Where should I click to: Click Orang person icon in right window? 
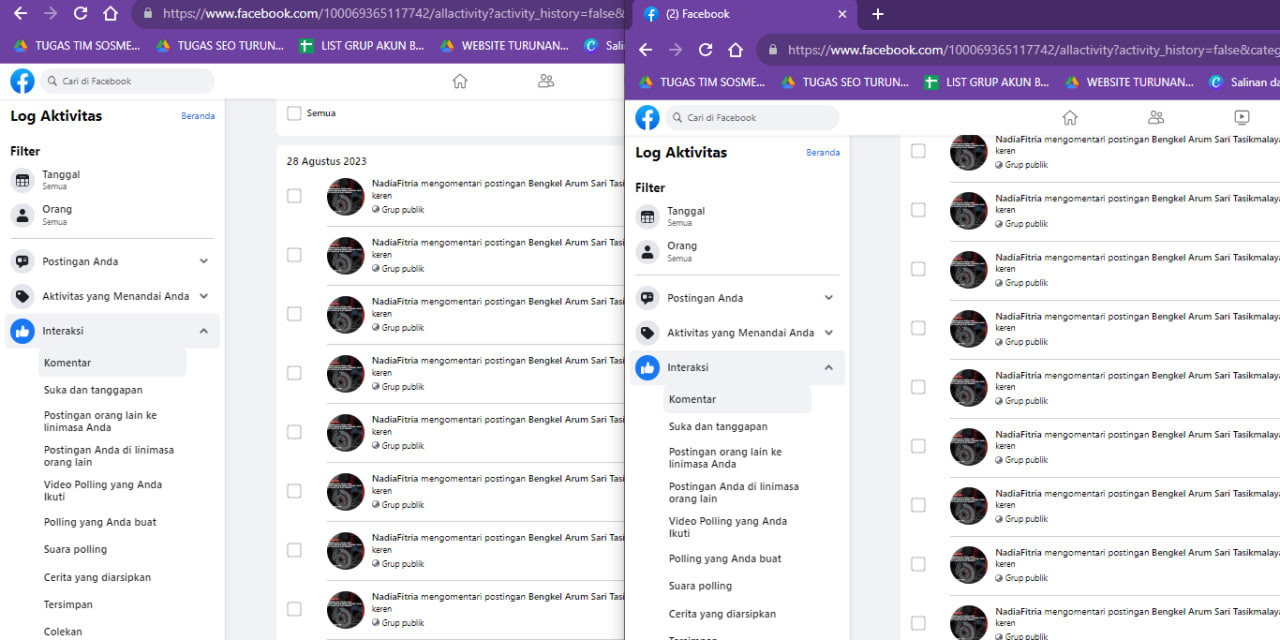(x=647, y=252)
